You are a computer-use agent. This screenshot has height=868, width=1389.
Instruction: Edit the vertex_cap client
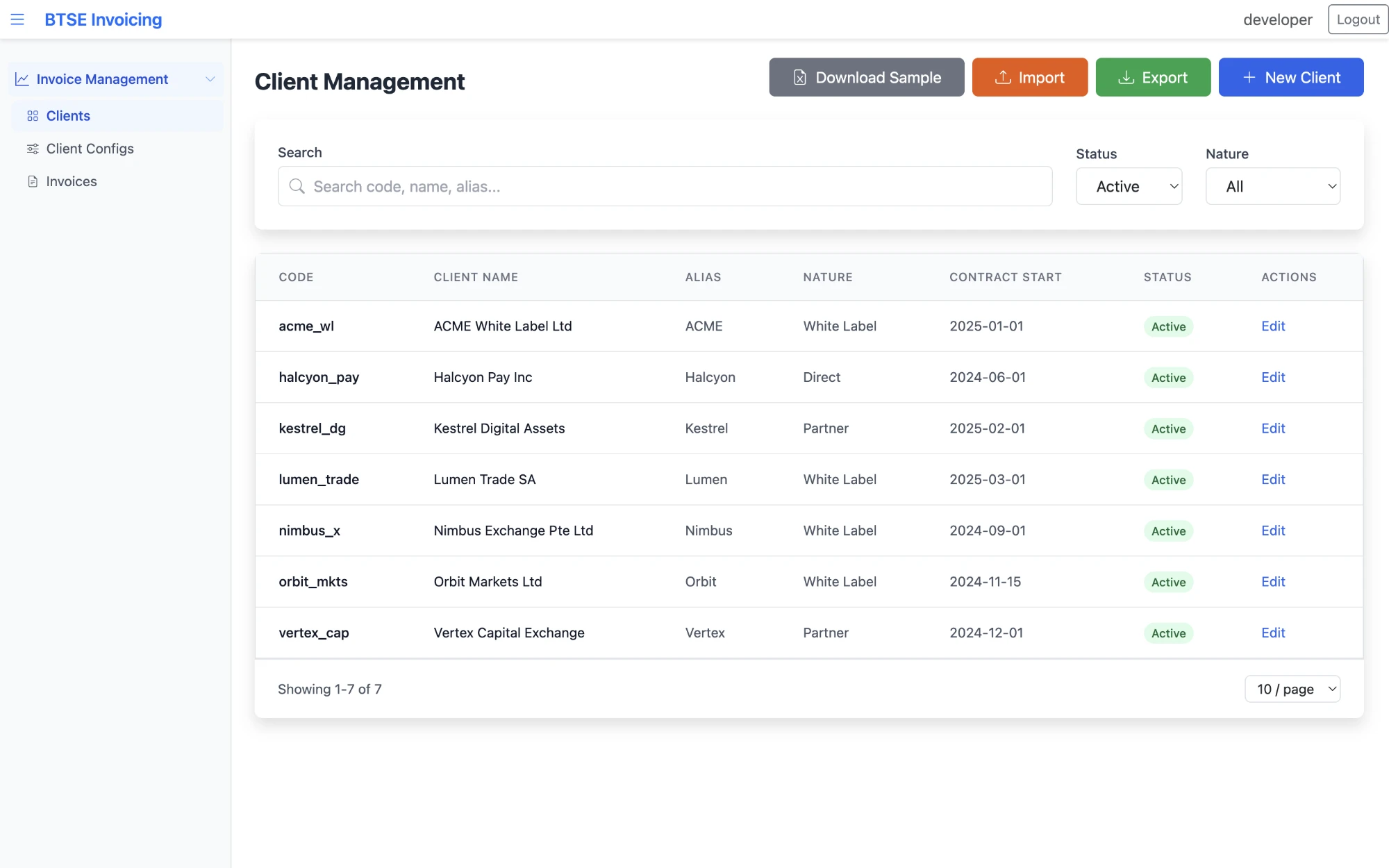coord(1272,633)
